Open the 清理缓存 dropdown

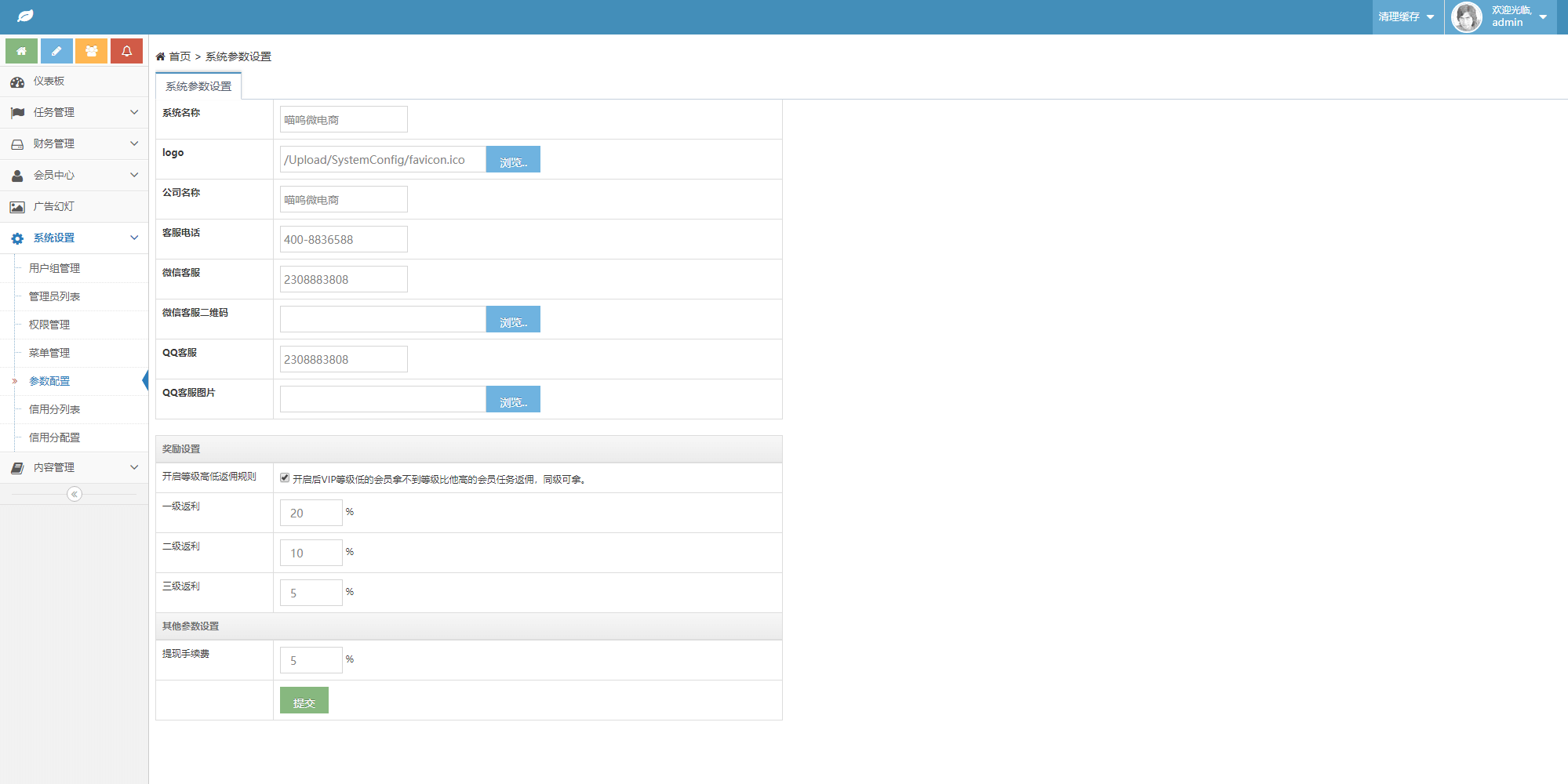(1406, 16)
